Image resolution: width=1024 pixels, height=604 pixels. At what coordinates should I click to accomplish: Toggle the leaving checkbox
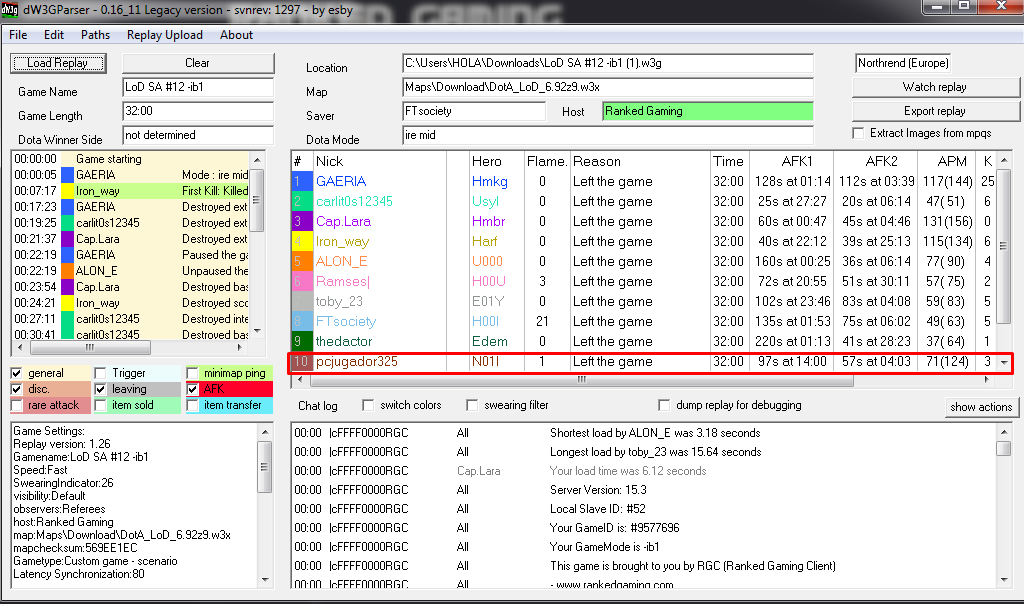click(x=100, y=389)
